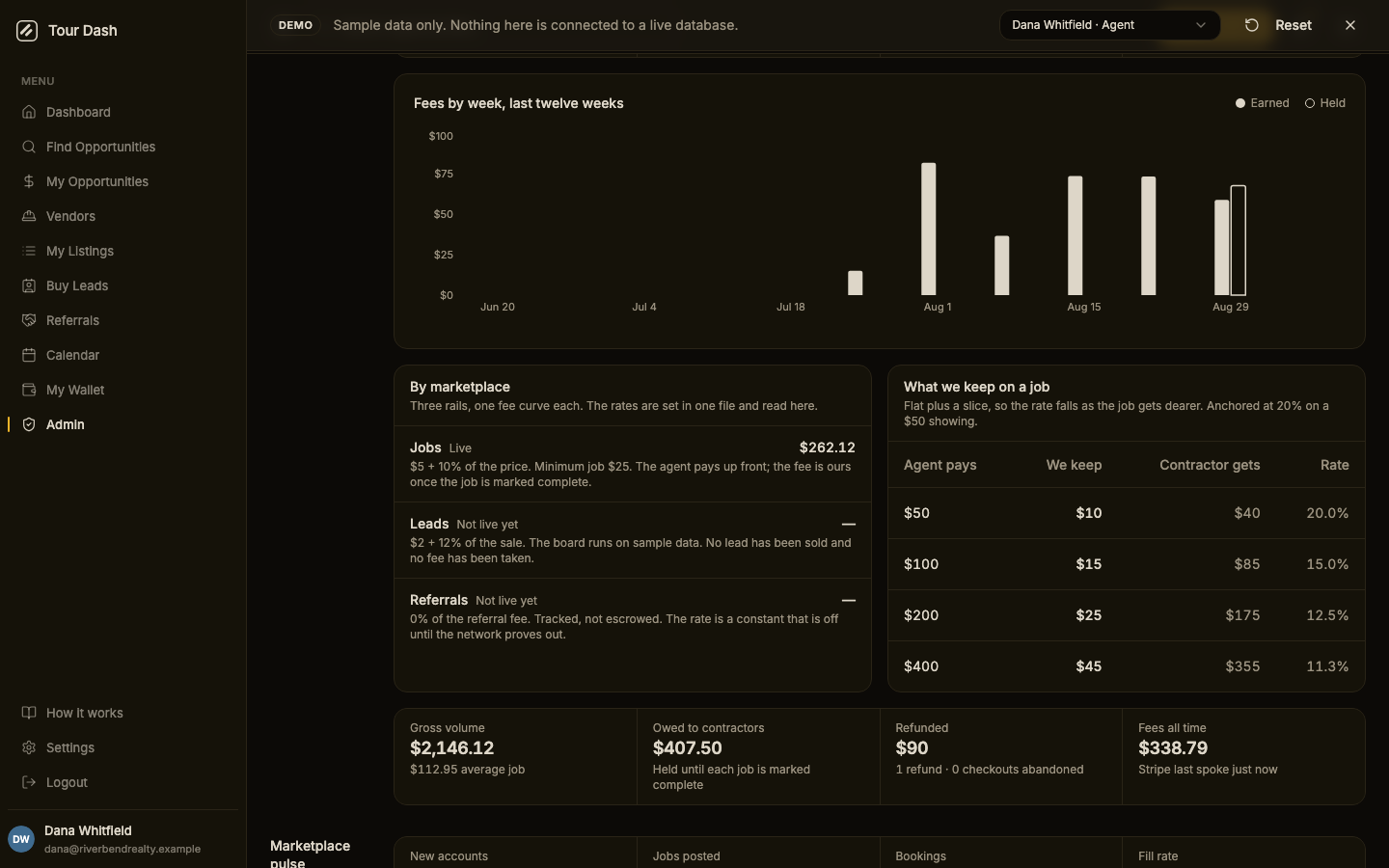This screenshot has height=868, width=1389.
Task: Click the Aug 1 week bar
Action: 929,229
